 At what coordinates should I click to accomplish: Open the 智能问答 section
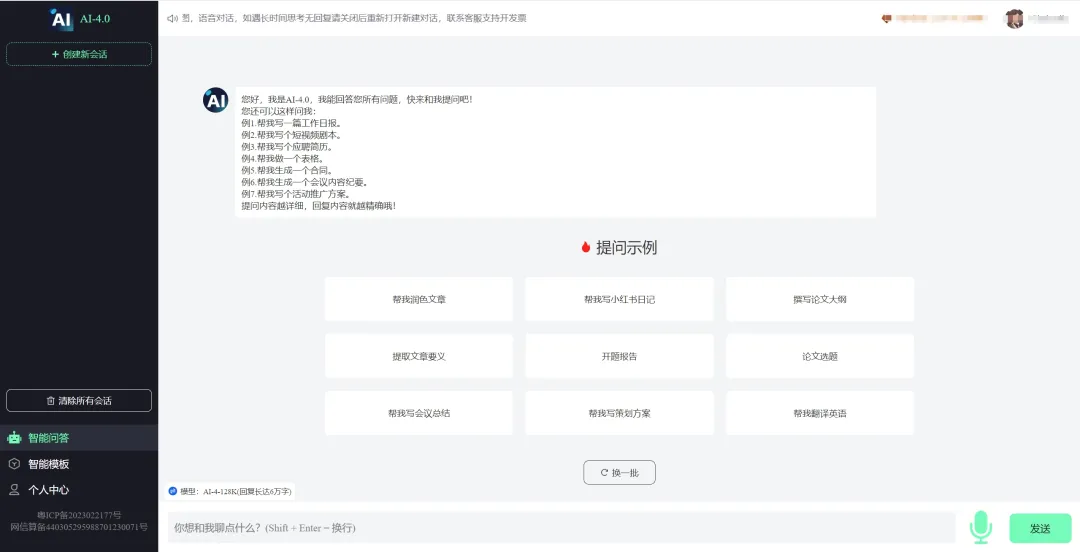(x=79, y=438)
